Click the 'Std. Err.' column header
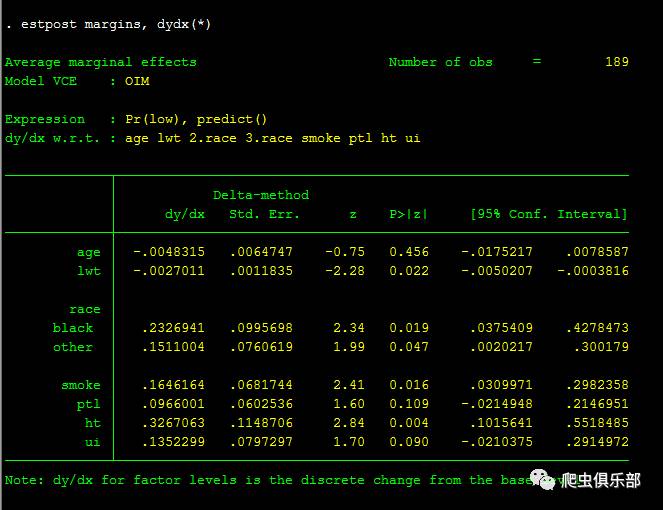This screenshot has height=510, width=663. [x=264, y=214]
